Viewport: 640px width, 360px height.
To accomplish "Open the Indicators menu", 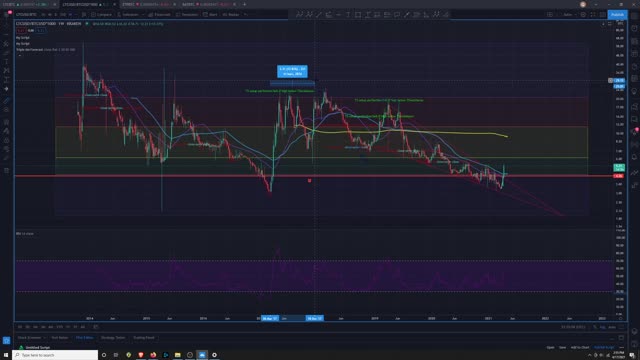I will point(129,14).
